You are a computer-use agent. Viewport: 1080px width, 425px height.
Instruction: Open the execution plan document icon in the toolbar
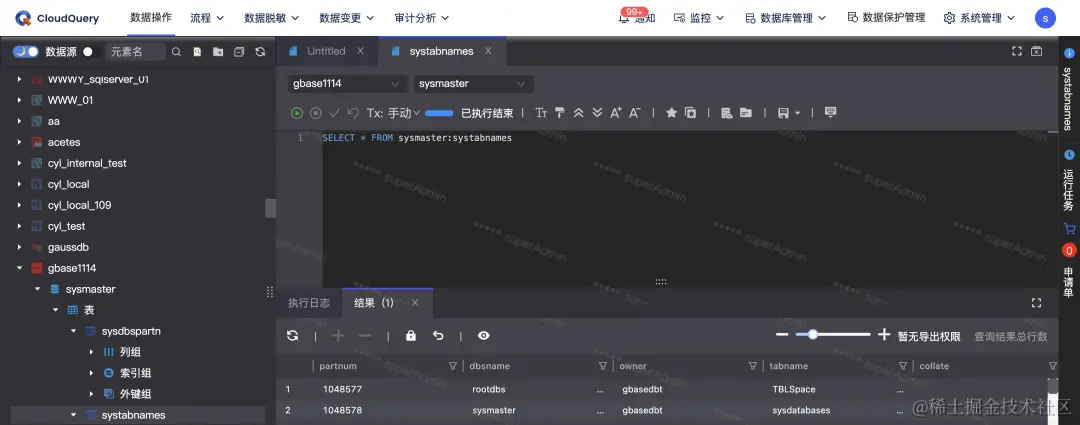click(x=726, y=113)
